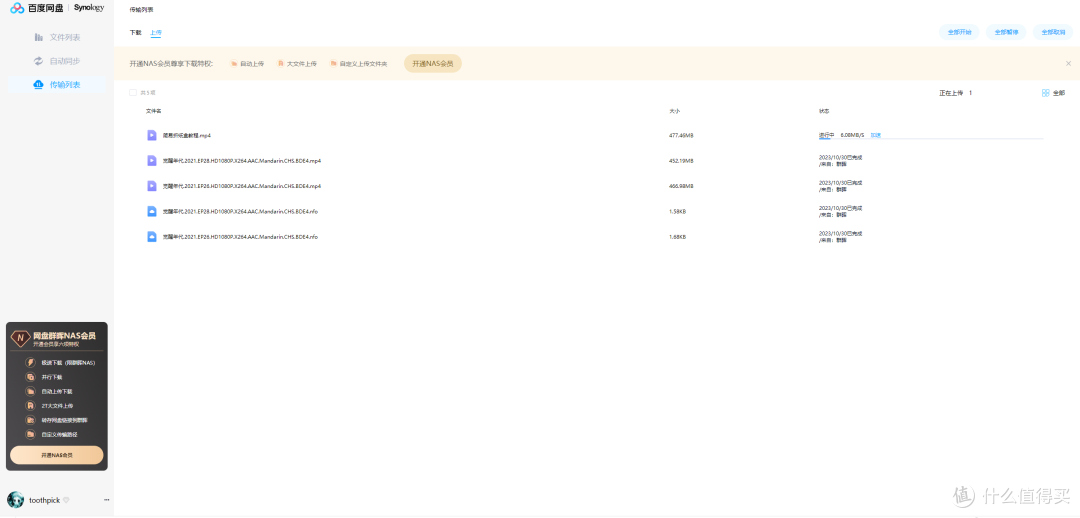This screenshot has height=518, width=1080.
Task: Select the EP28 .nfo file name
Action: tap(240, 211)
